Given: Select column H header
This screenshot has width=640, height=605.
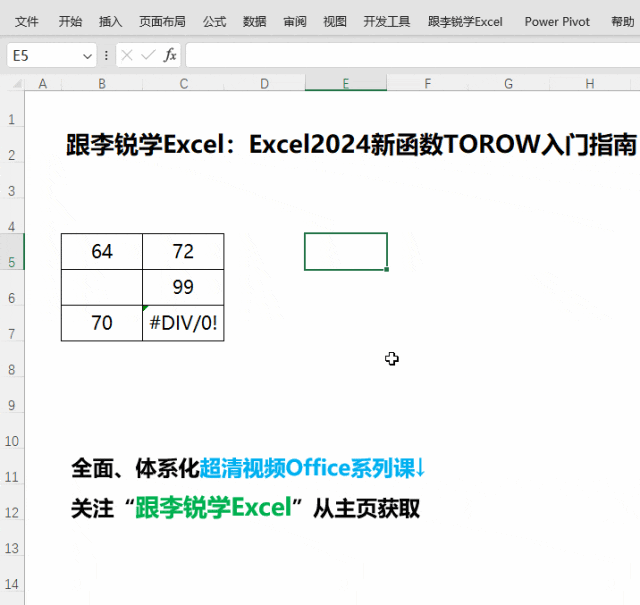Looking at the screenshot, I should (589, 84).
